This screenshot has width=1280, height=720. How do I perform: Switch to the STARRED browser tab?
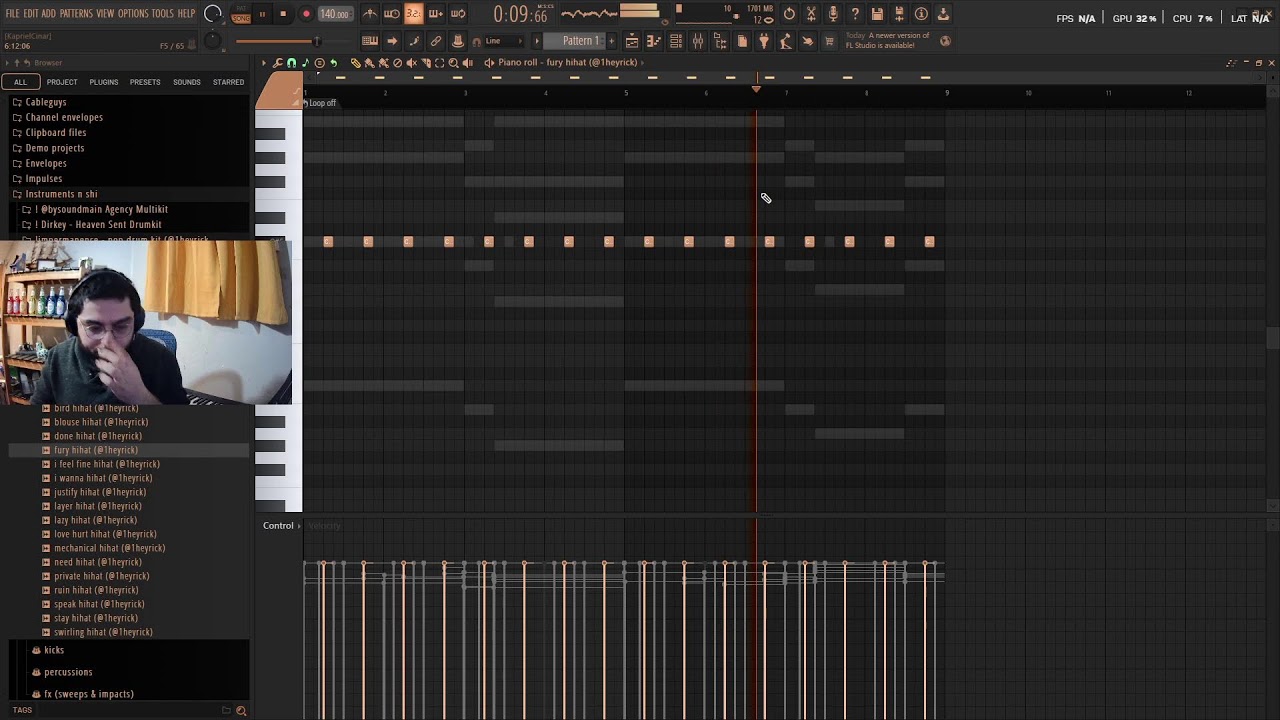pyautogui.click(x=228, y=82)
